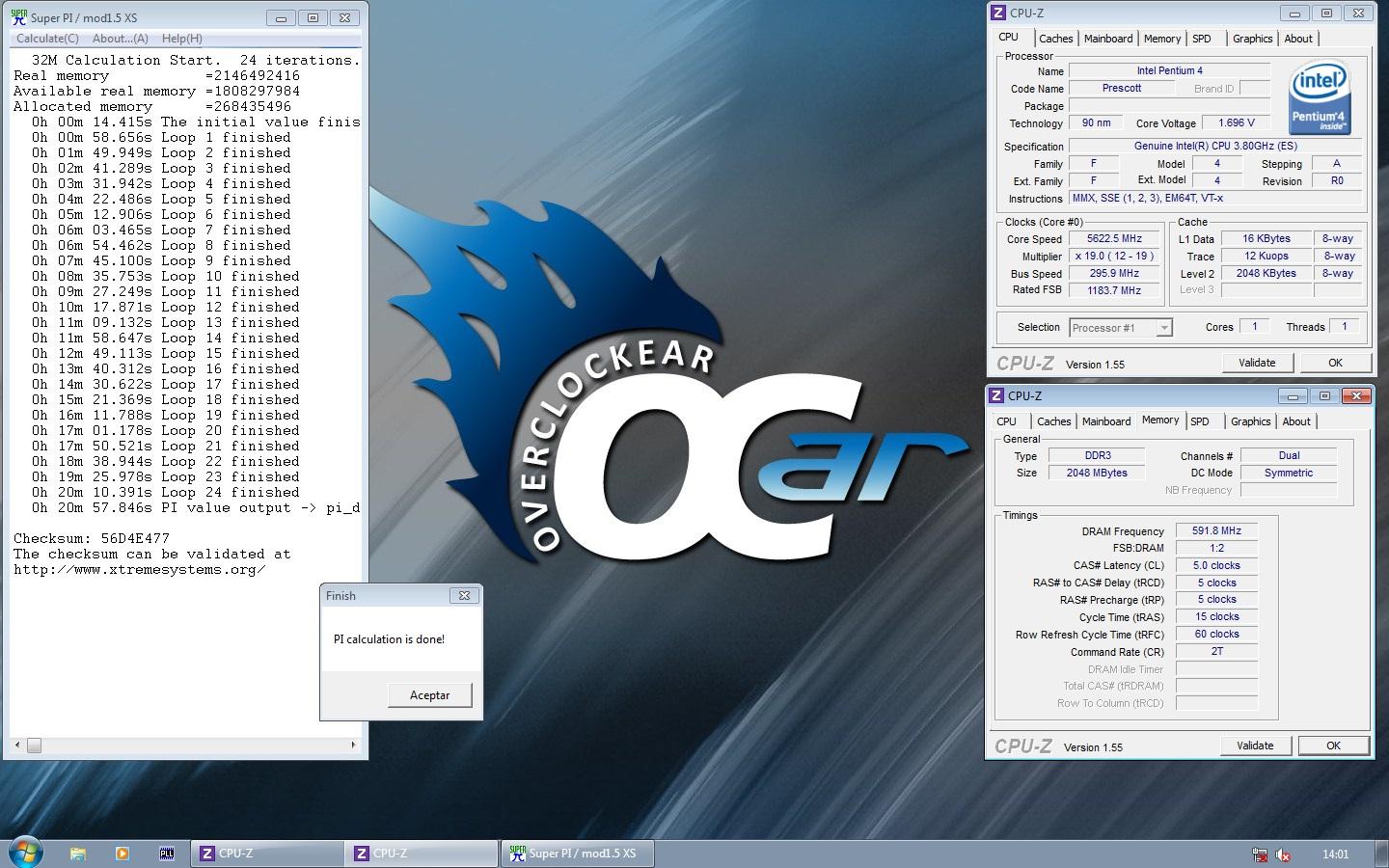Click the muted volume icon in tray

click(x=1283, y=854)
